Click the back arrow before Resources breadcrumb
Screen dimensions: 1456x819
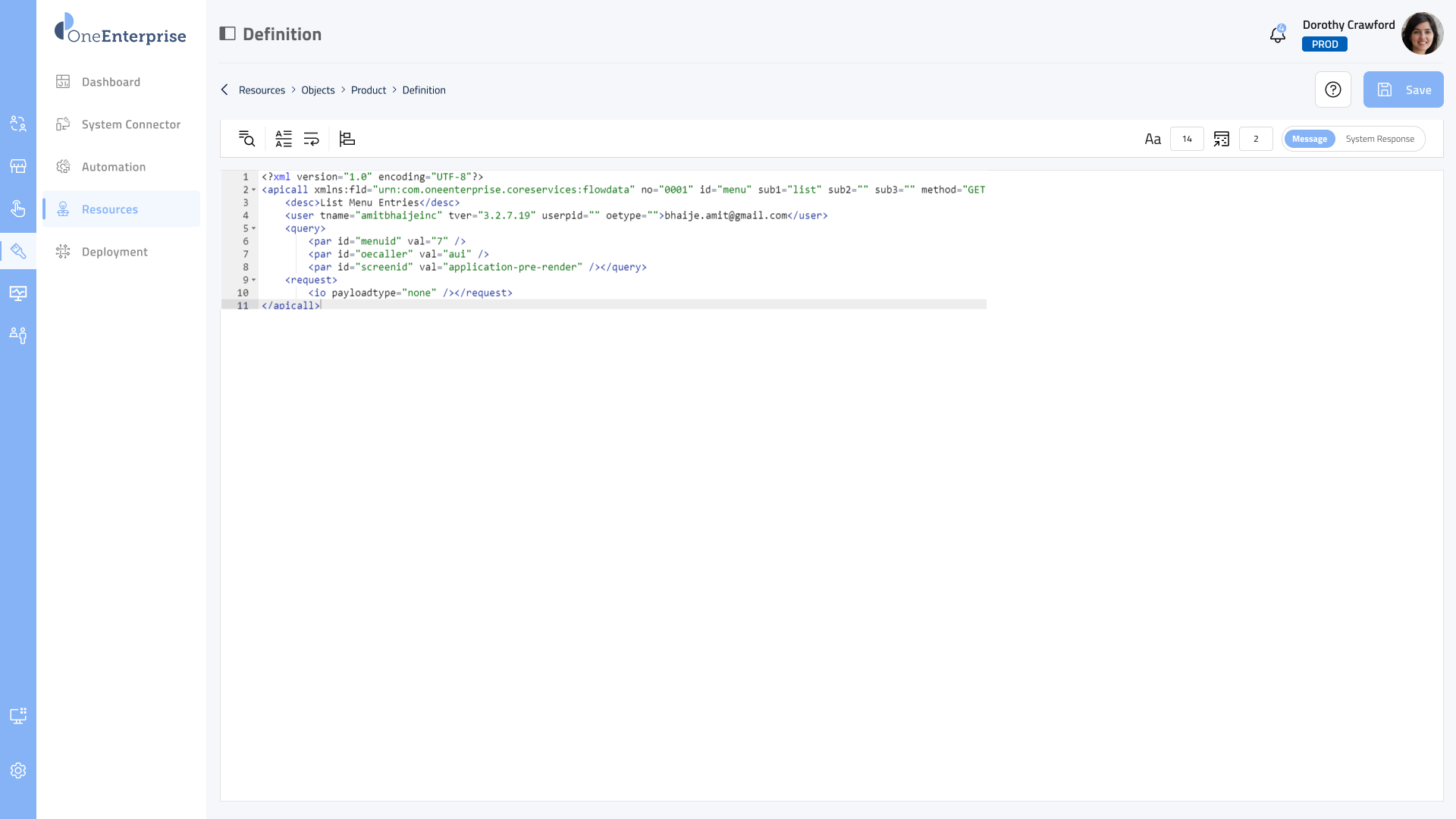coord(224,90)
